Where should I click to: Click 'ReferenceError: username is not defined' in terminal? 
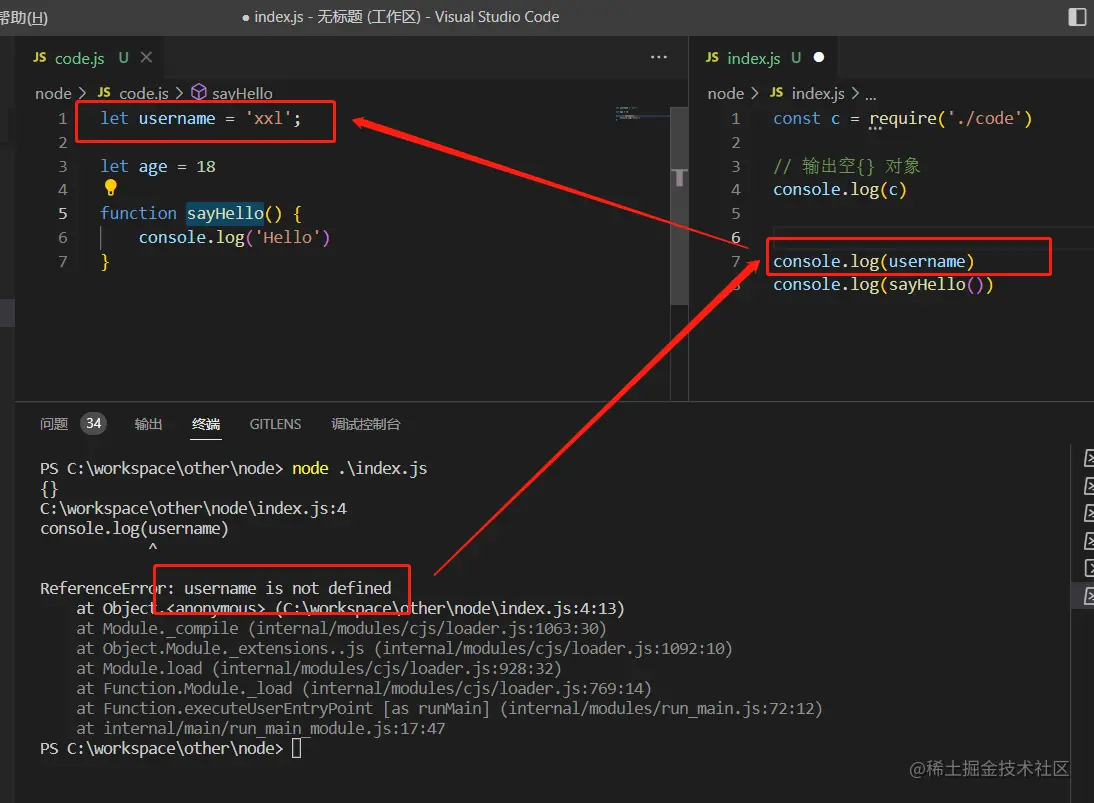pos(216,589)
